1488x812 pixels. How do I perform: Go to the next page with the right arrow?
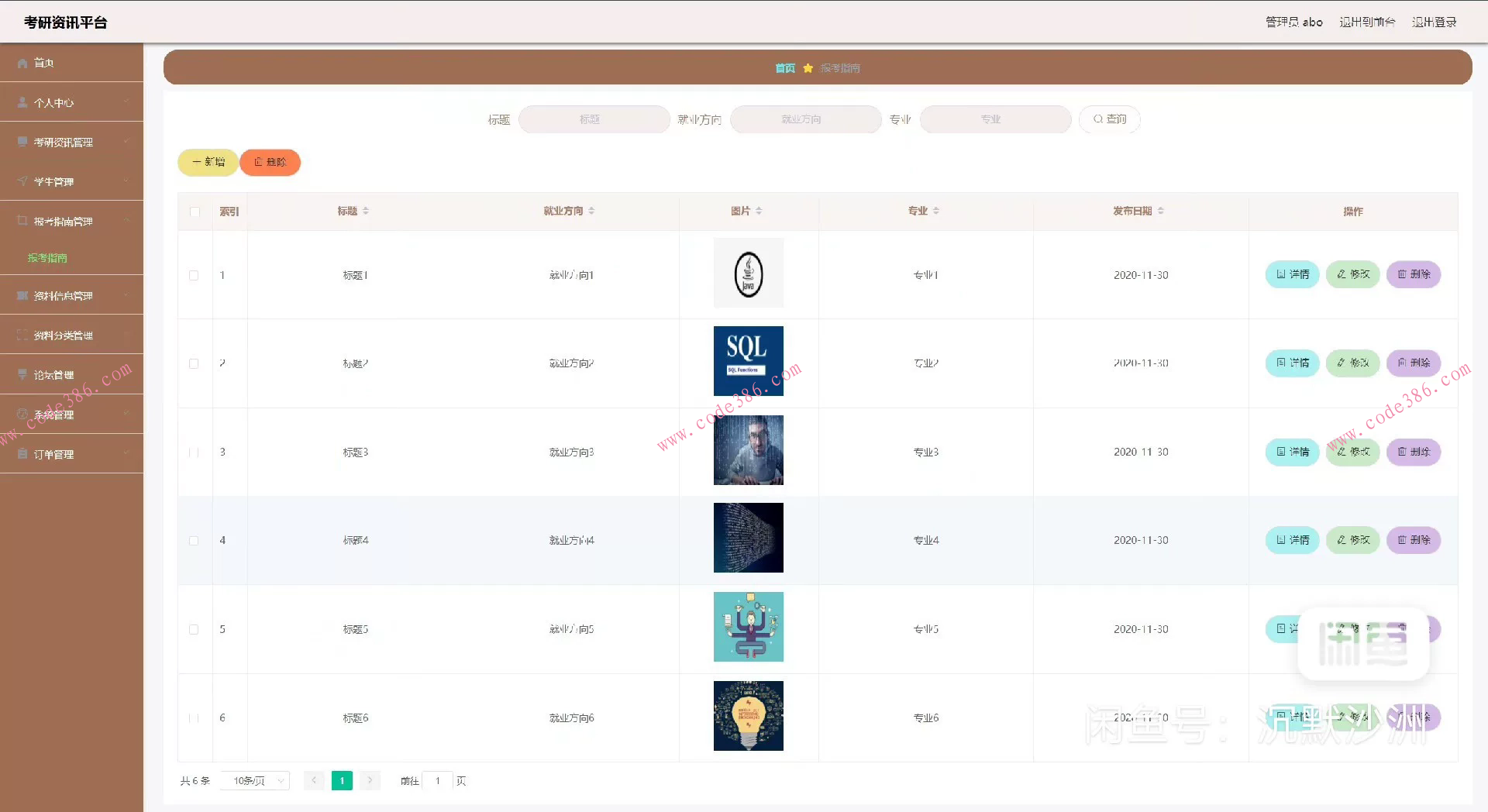[x=370, y=780]
